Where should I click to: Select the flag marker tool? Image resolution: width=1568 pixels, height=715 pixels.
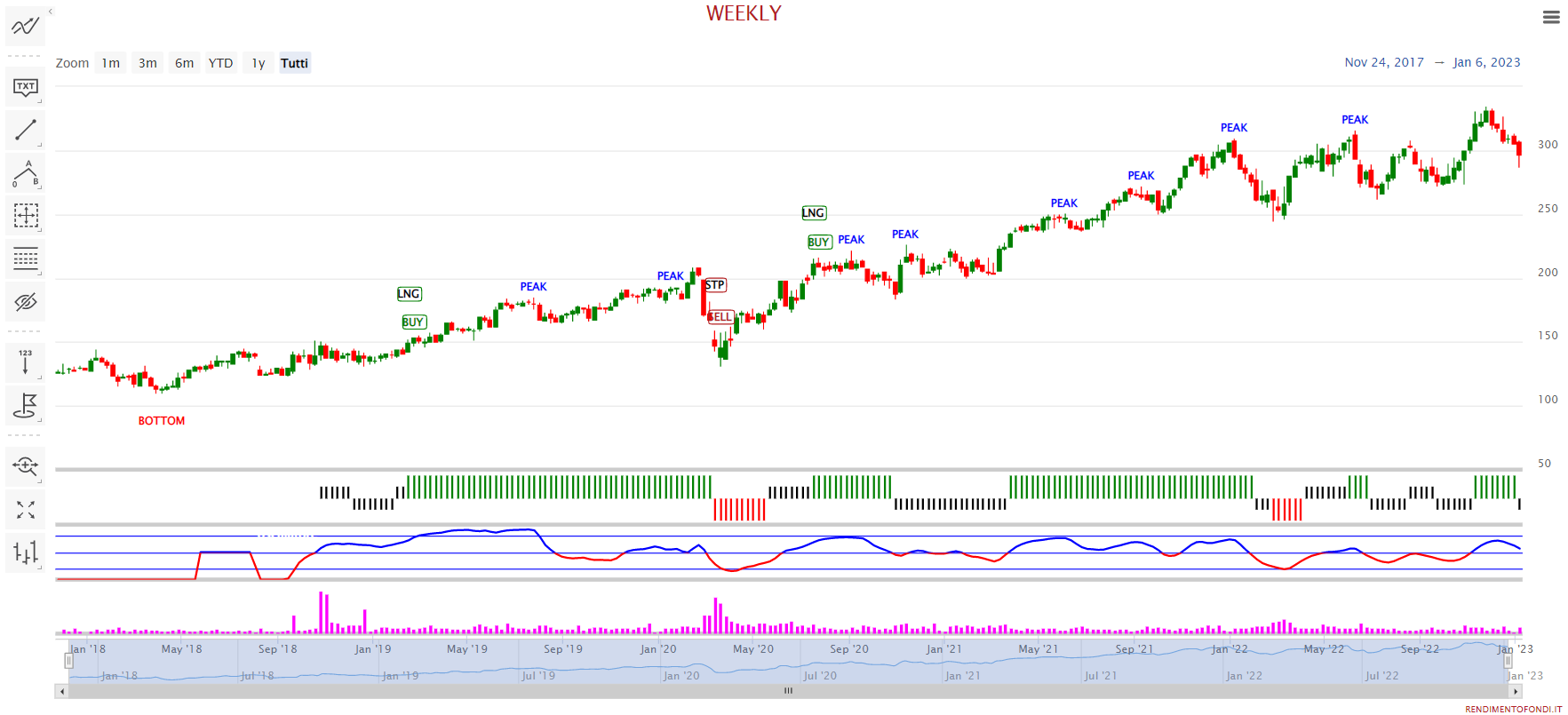(25, 406)
